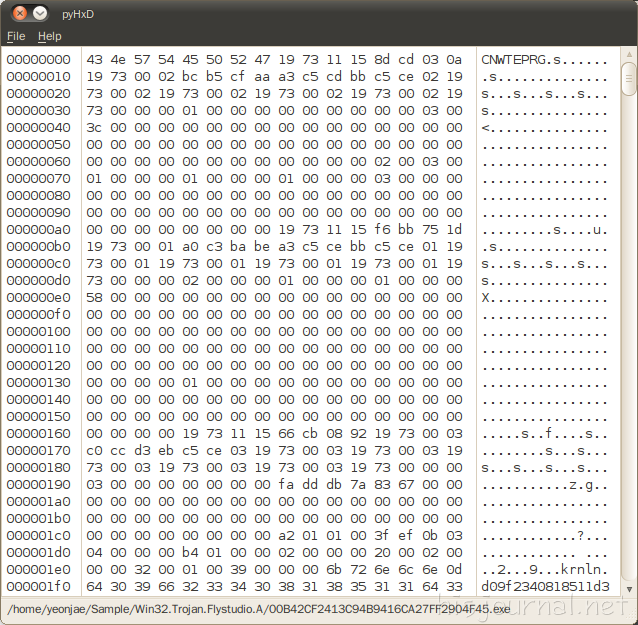Image resolution: width=638 pixels, height=625 pixels.
Task: Click hex byte fa in row 00000190
Action: [286, 485]
